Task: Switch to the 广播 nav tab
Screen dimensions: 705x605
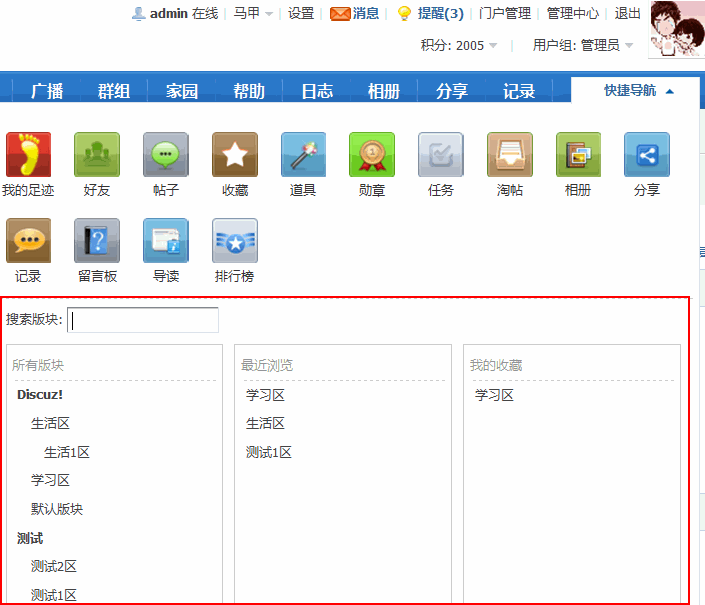Action: click(x=47, y=91)
